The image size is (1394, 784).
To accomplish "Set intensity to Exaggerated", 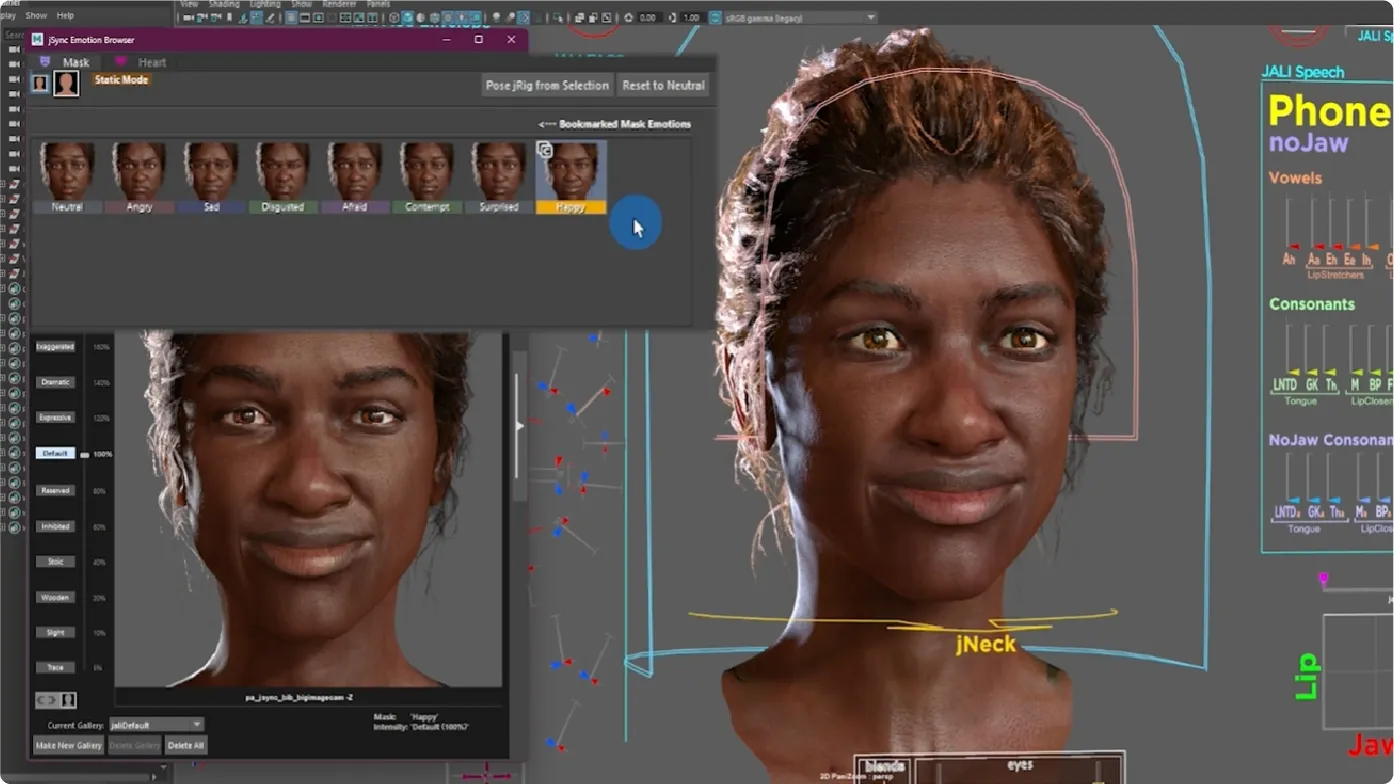I will (55, 347).
